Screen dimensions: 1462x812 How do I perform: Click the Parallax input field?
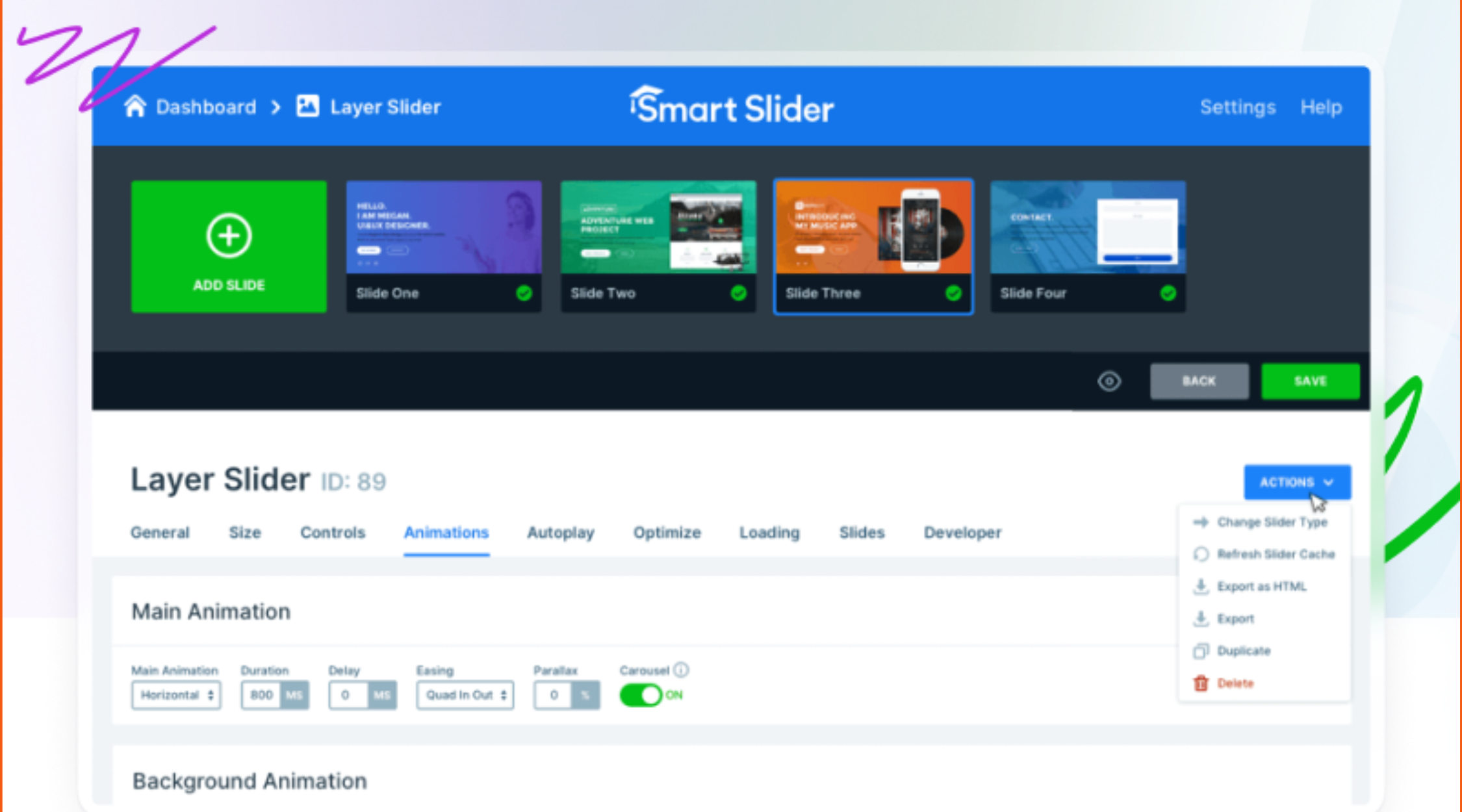coord(553,695)
